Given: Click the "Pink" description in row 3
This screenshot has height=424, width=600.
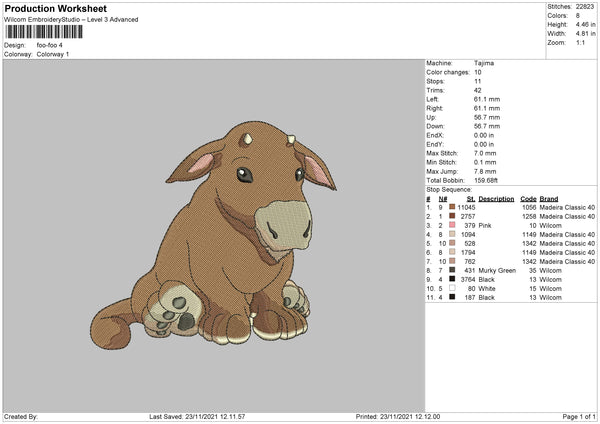Looking at the screenshot, I should click(x=485, y=225).
